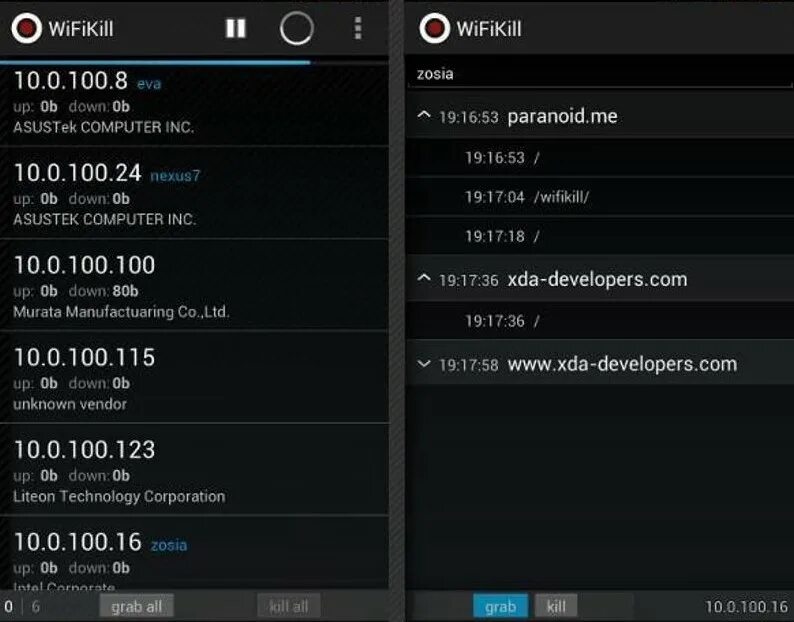Expand the www.xda-developers.com chevron

(x=424, y=364)
